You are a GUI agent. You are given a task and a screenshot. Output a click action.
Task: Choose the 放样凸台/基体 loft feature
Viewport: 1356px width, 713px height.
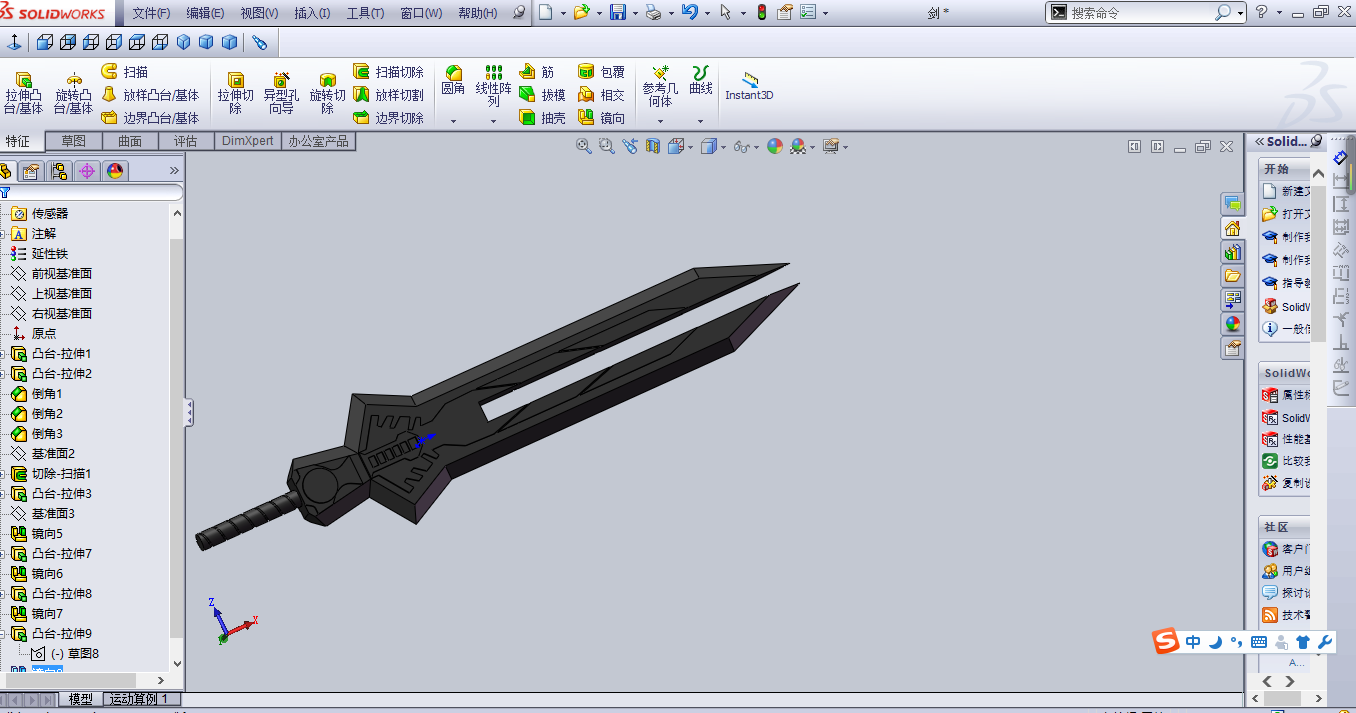point(150,95)
